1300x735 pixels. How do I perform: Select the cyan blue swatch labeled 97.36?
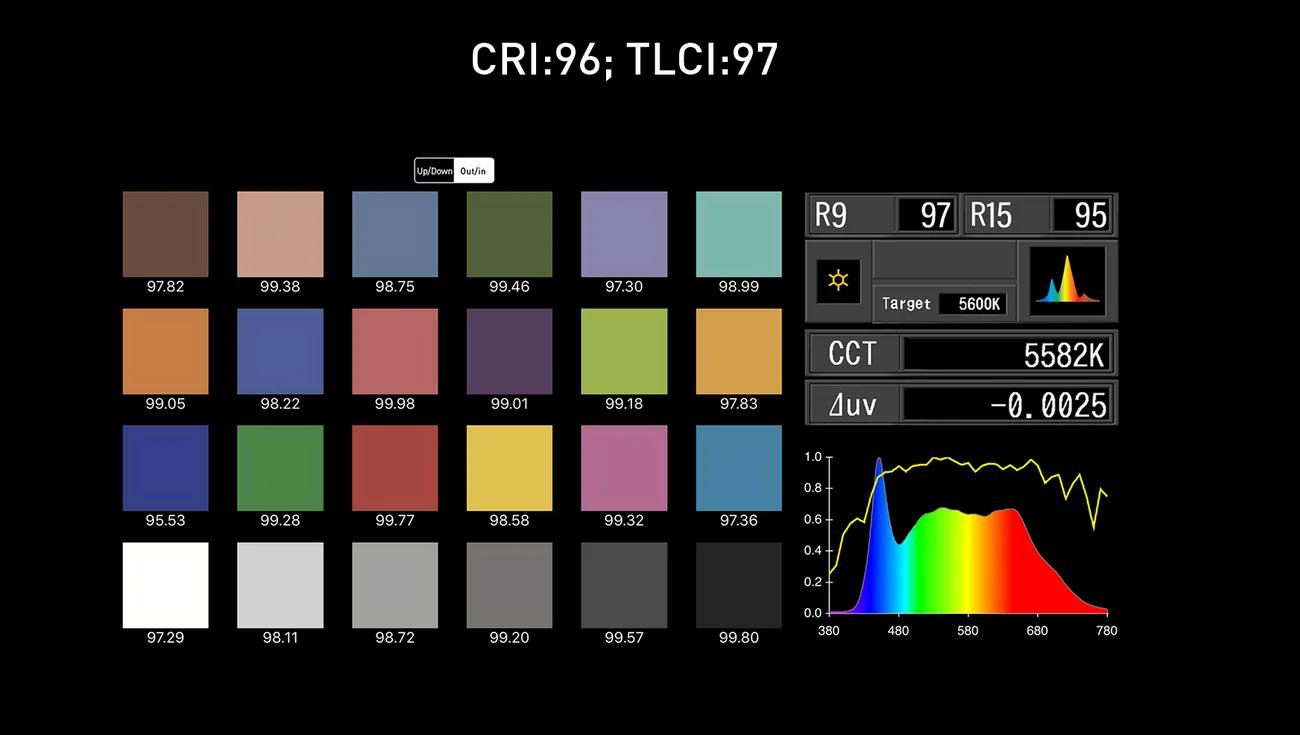coord(739,468)
